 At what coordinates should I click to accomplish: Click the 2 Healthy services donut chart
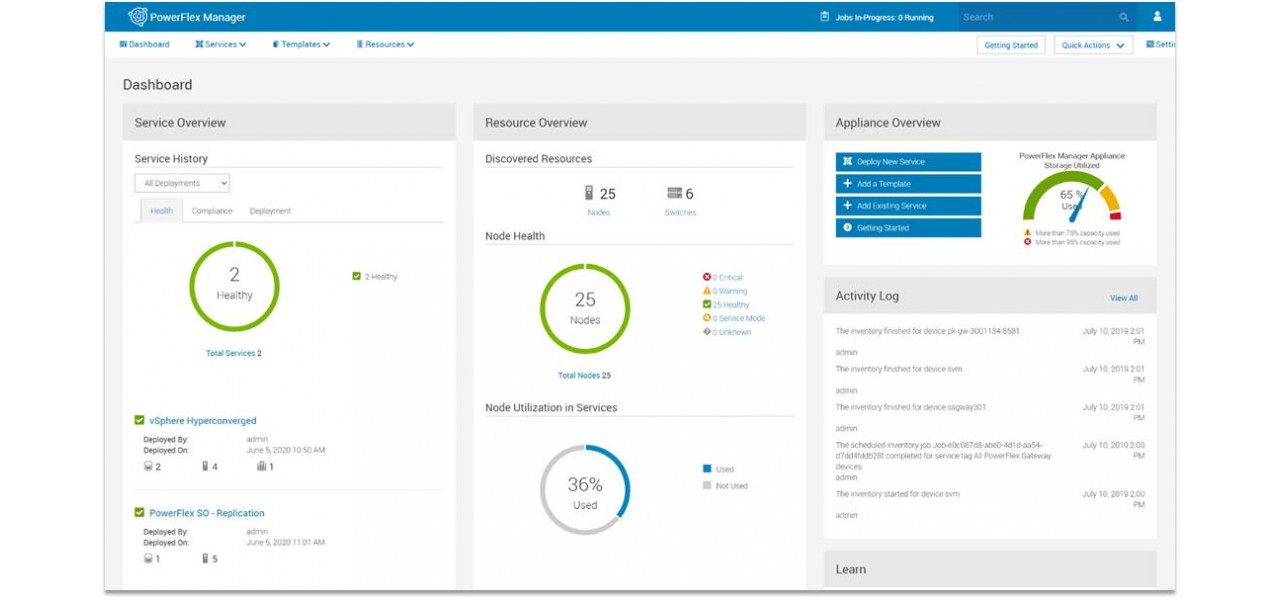[x=234, y=285]
